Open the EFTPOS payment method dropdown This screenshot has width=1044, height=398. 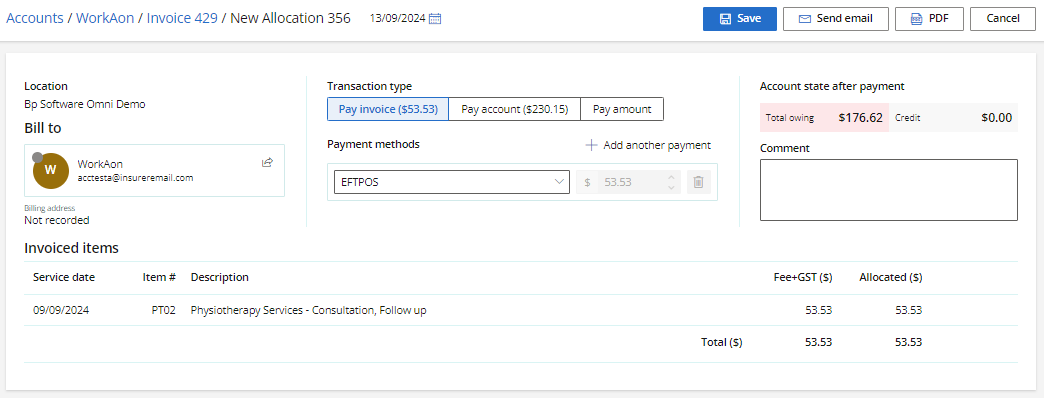(451, 182)
